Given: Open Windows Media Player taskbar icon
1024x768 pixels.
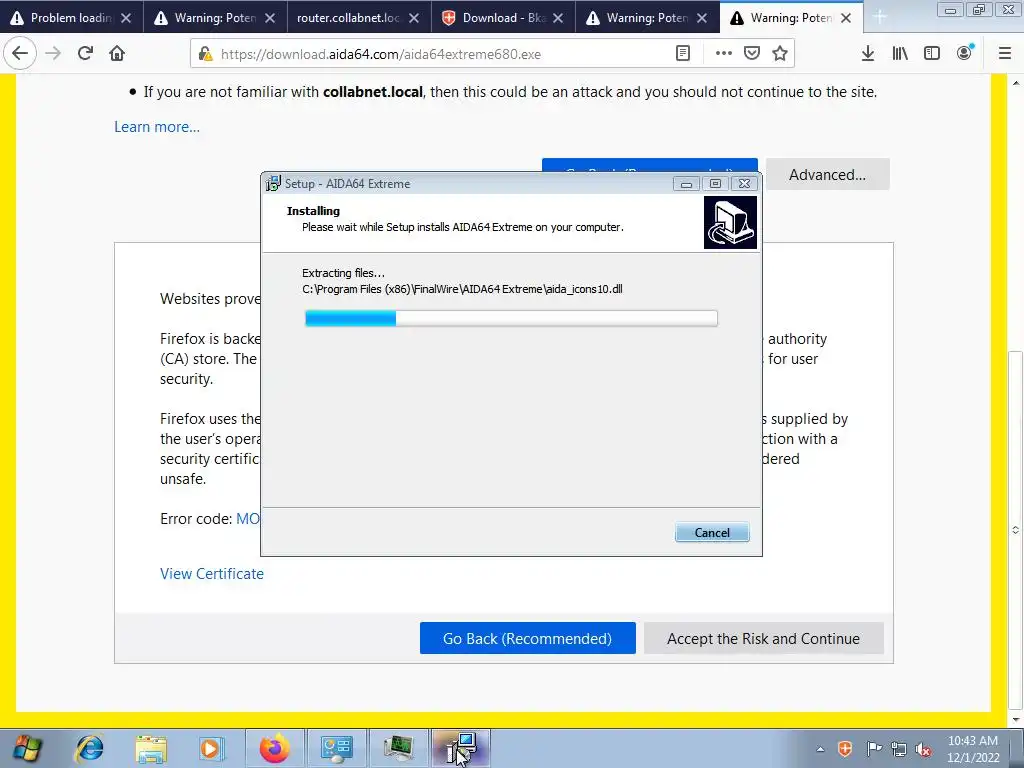Looking at the screenshot, I should pos(211,748).
